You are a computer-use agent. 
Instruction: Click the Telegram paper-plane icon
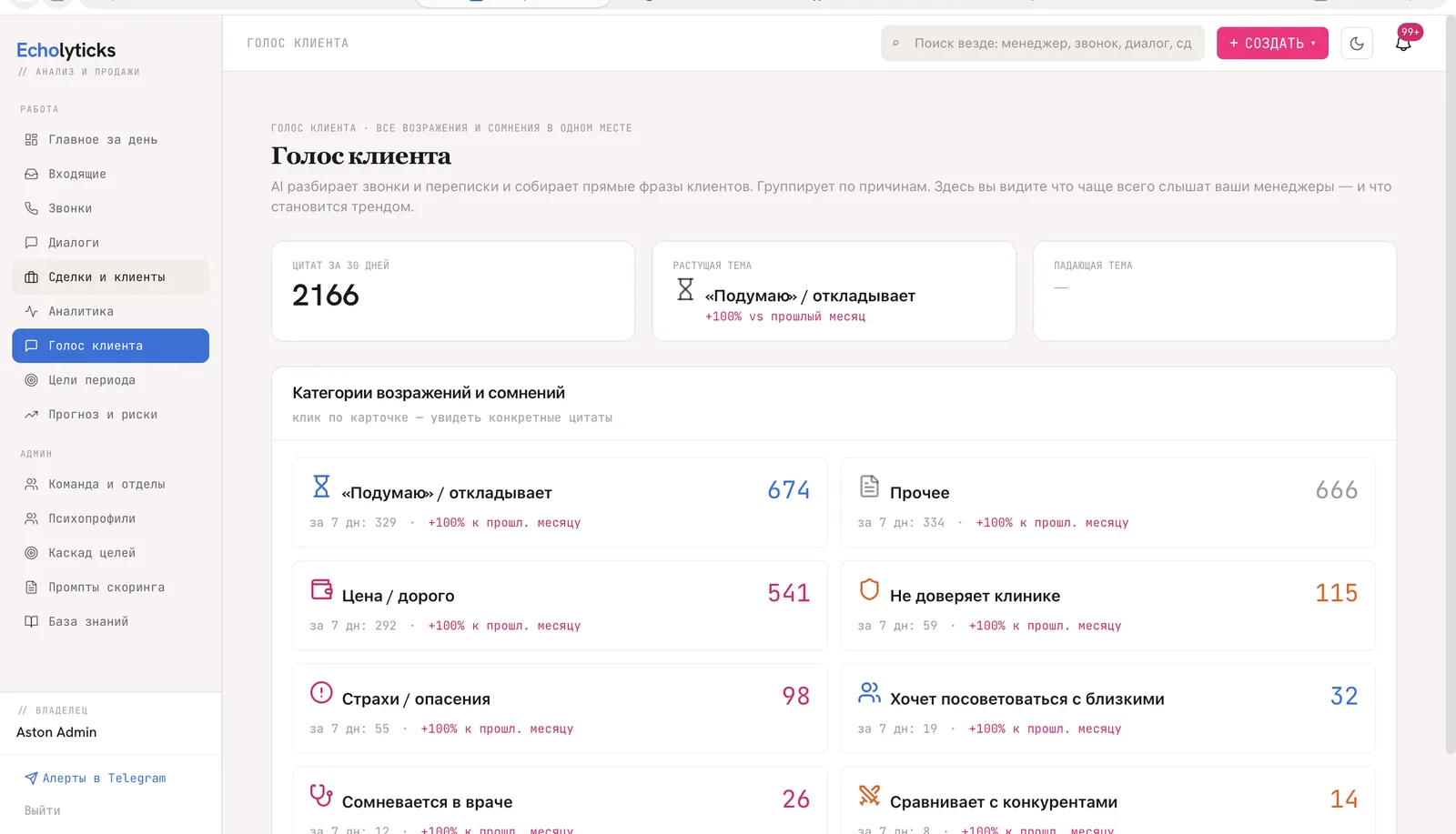point(31,778)
